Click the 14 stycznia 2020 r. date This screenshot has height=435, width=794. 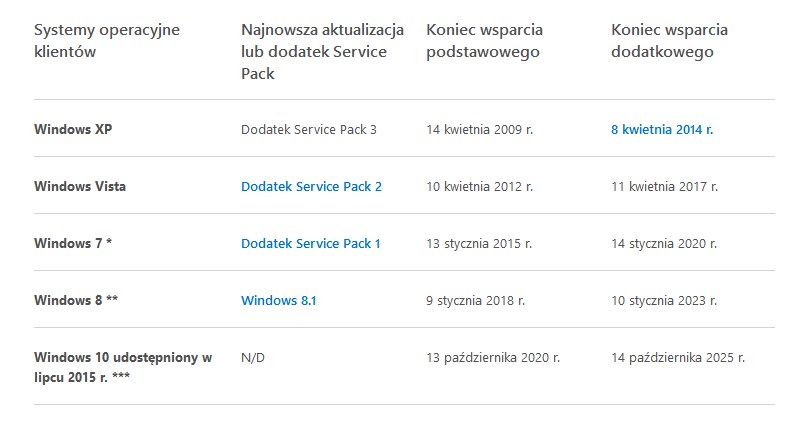[x=664, y=244]
